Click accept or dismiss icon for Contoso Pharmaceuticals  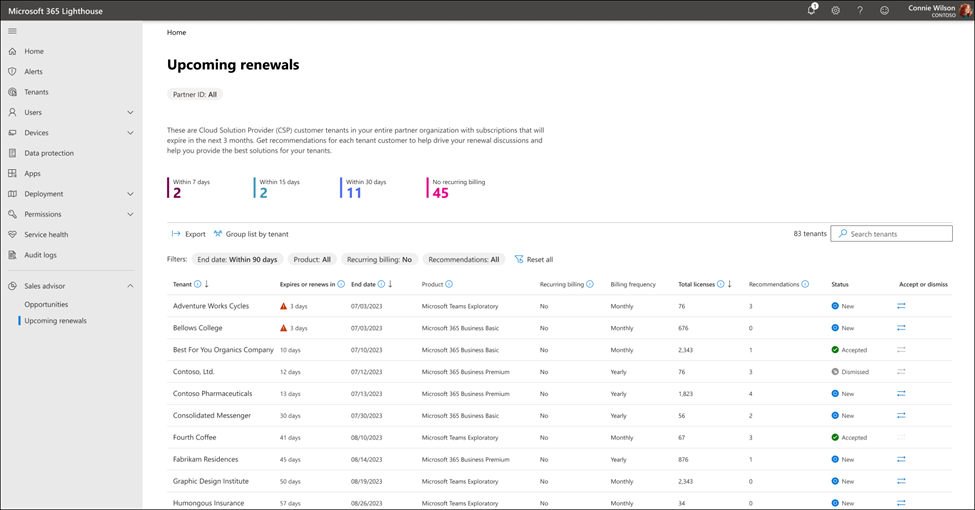(901, 394)
